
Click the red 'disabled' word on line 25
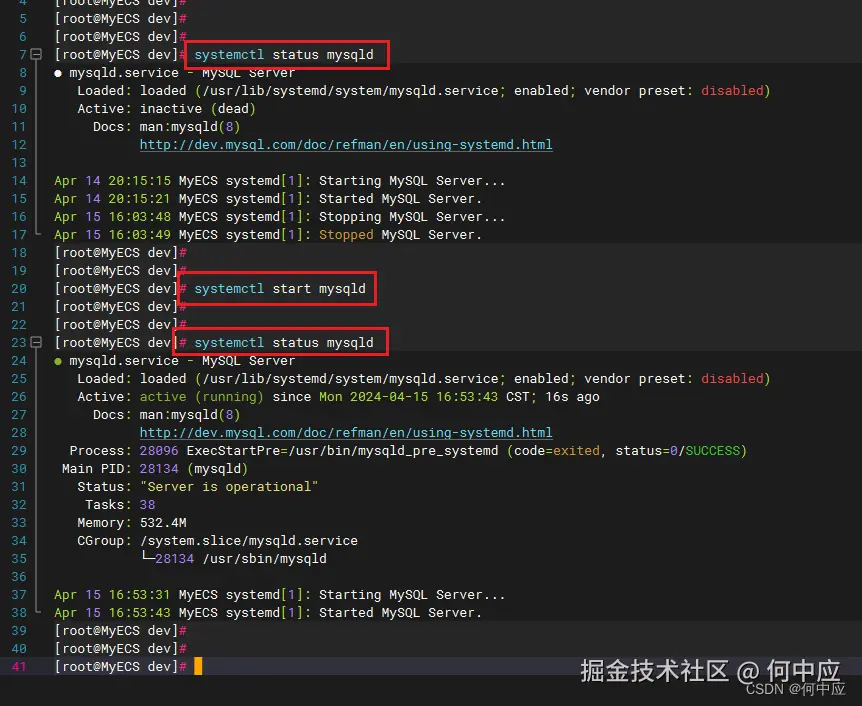(732, 379)
